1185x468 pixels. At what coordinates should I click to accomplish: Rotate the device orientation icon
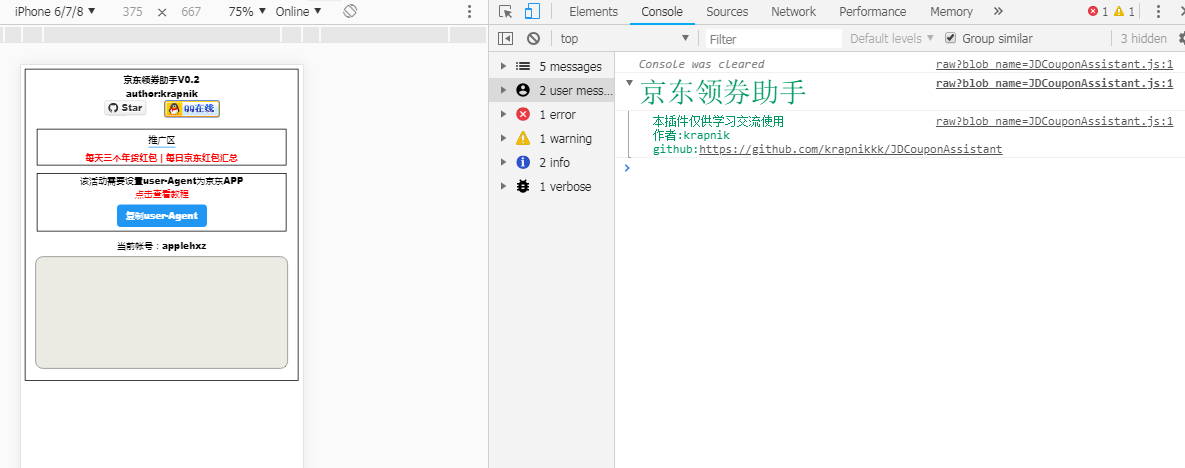(349, 11)
